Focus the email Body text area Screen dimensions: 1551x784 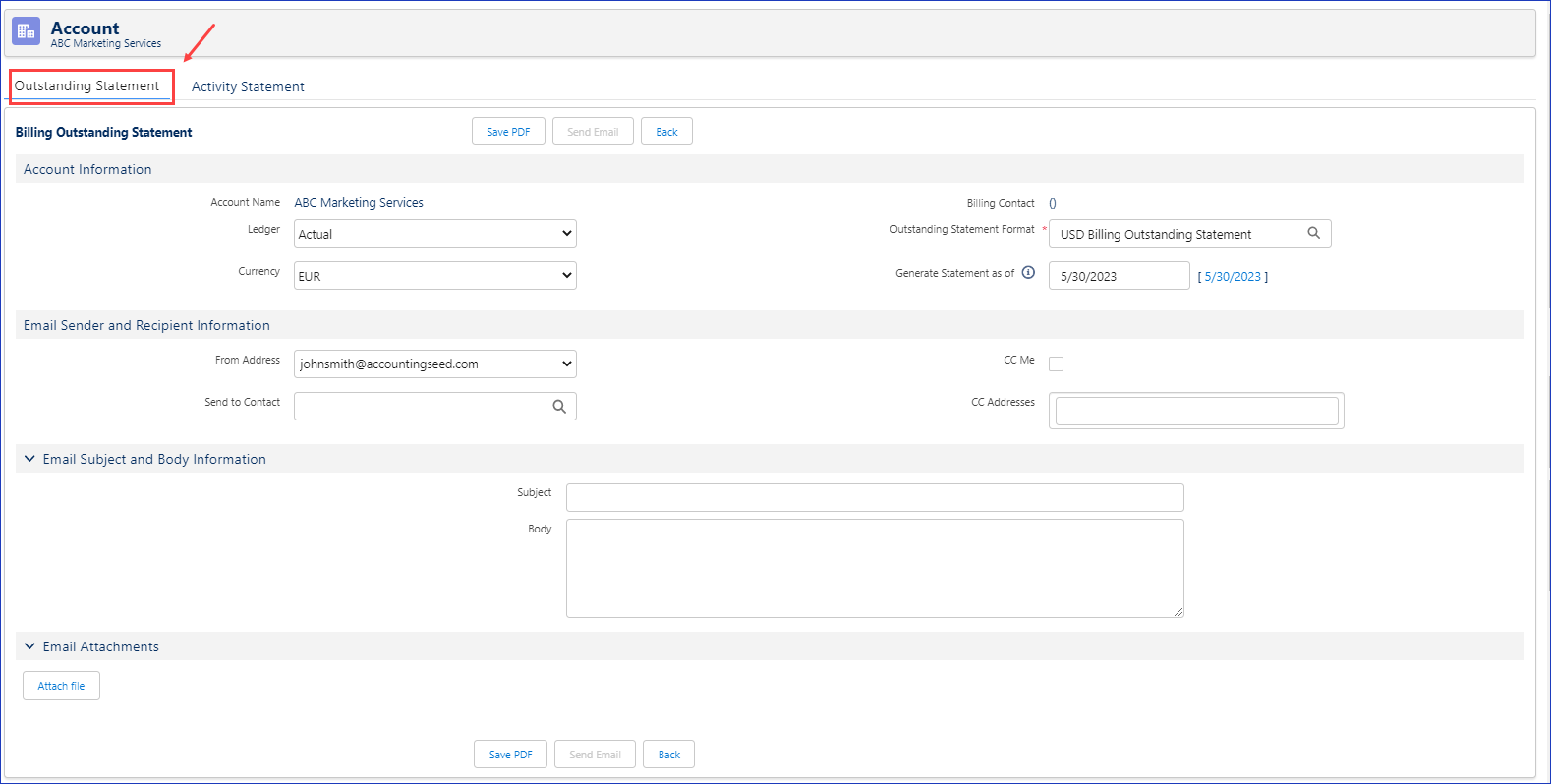[x=875, y=568]
